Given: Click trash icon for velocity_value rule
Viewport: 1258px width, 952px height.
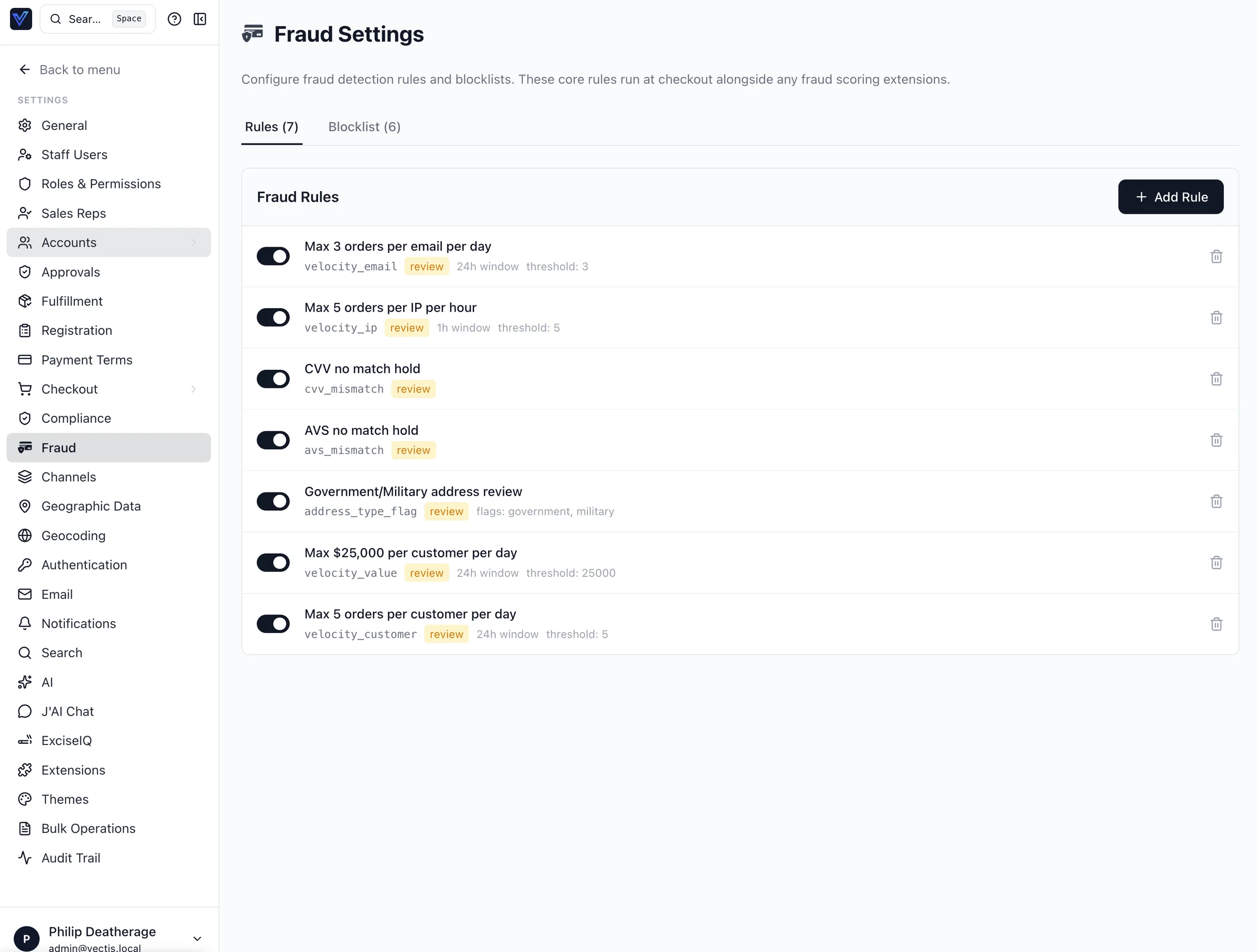Looking at the screenshot, I should [x=1216, y=563].
